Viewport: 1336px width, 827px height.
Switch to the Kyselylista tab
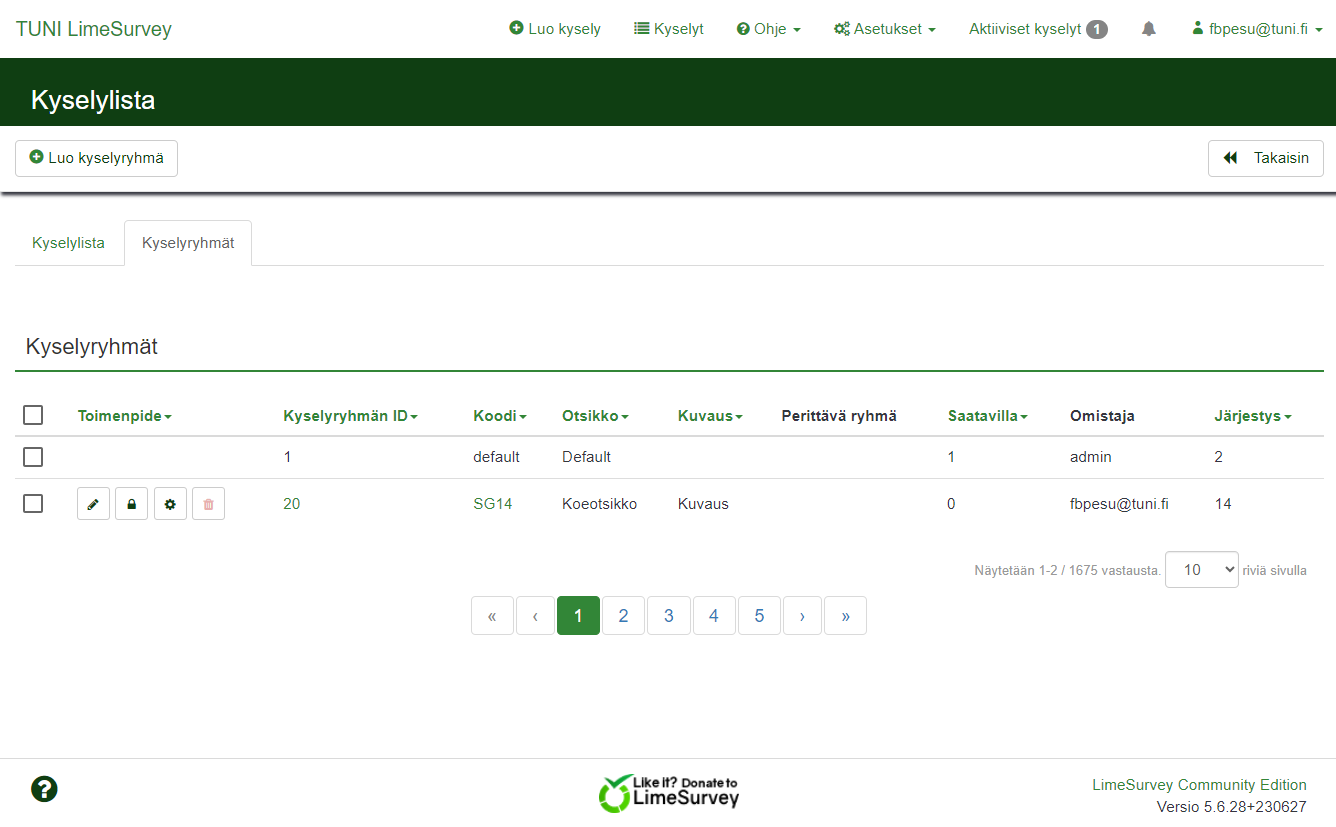pos(68,243)
